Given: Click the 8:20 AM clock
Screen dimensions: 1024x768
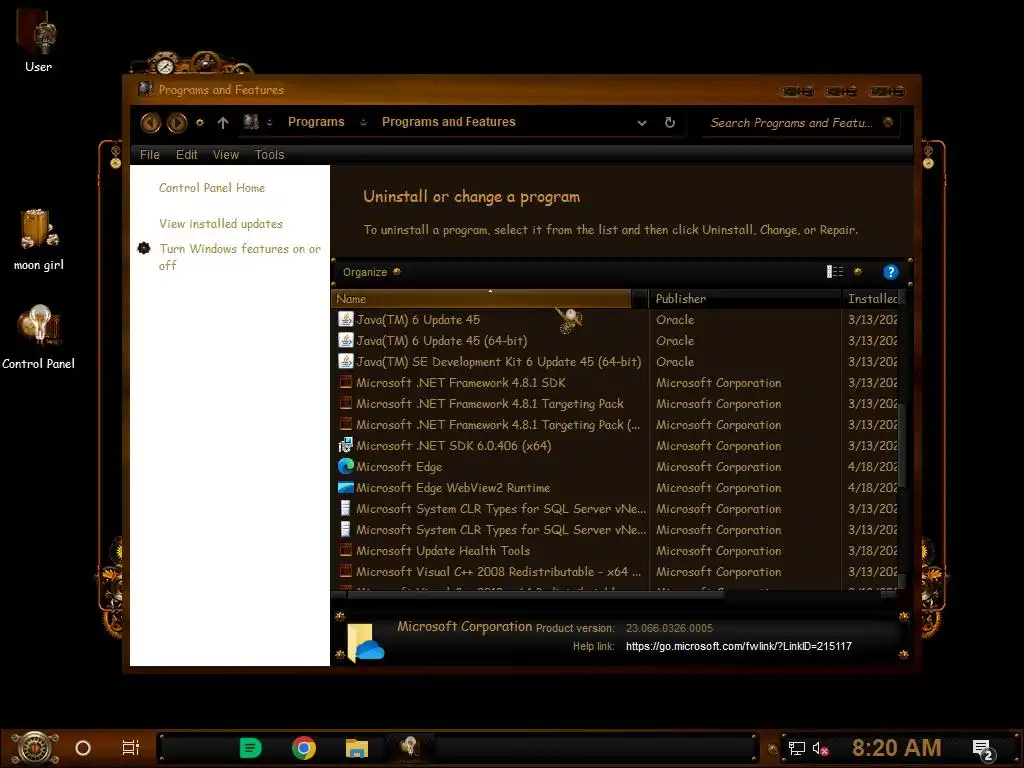Looking at the screenshot, I should [896, 748].
